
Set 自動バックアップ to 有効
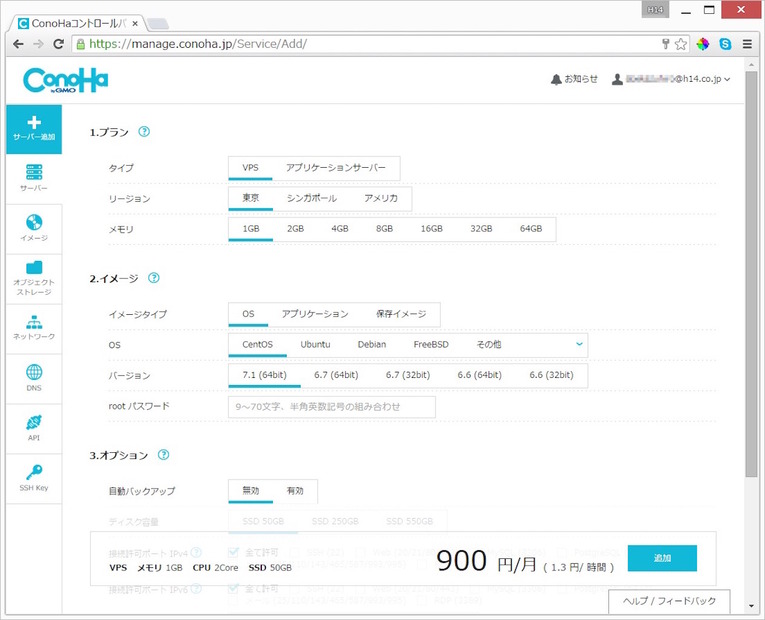click(295, 491)
